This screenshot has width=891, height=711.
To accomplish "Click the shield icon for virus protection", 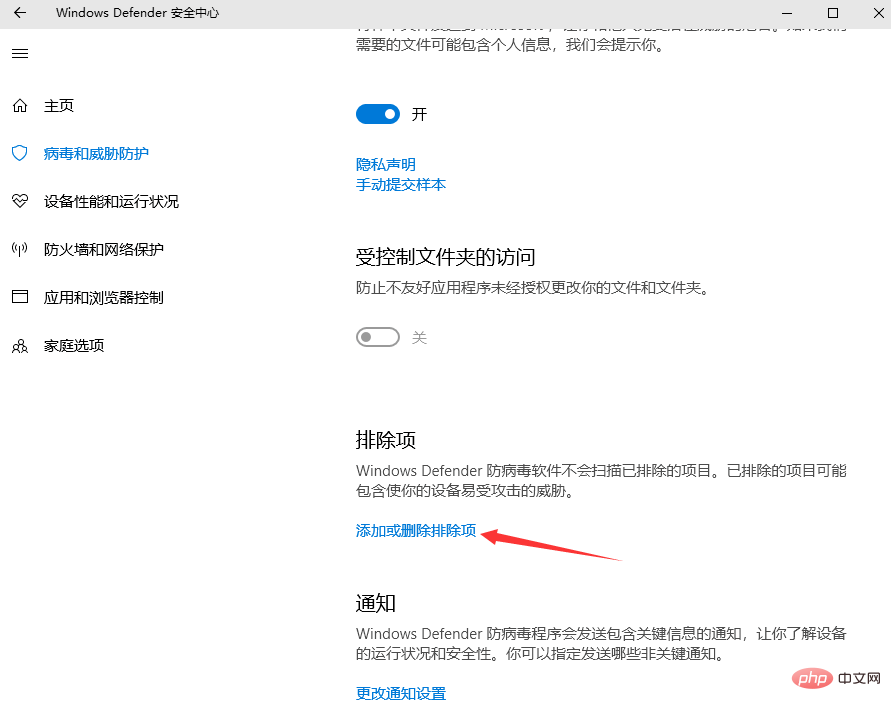I will (20, 153).
